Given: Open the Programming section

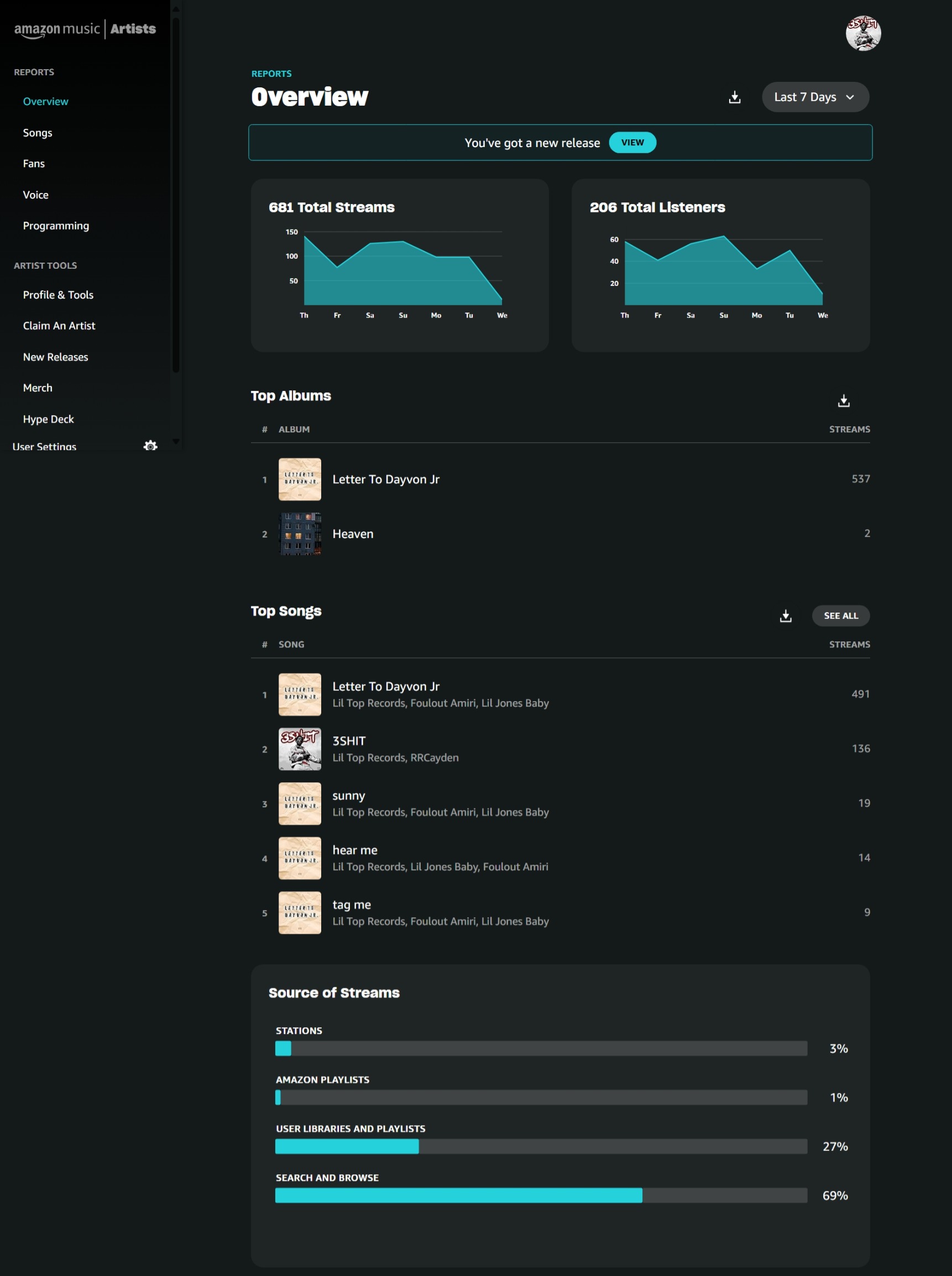Looking at the screenshot, I should [x=56, y=226].
